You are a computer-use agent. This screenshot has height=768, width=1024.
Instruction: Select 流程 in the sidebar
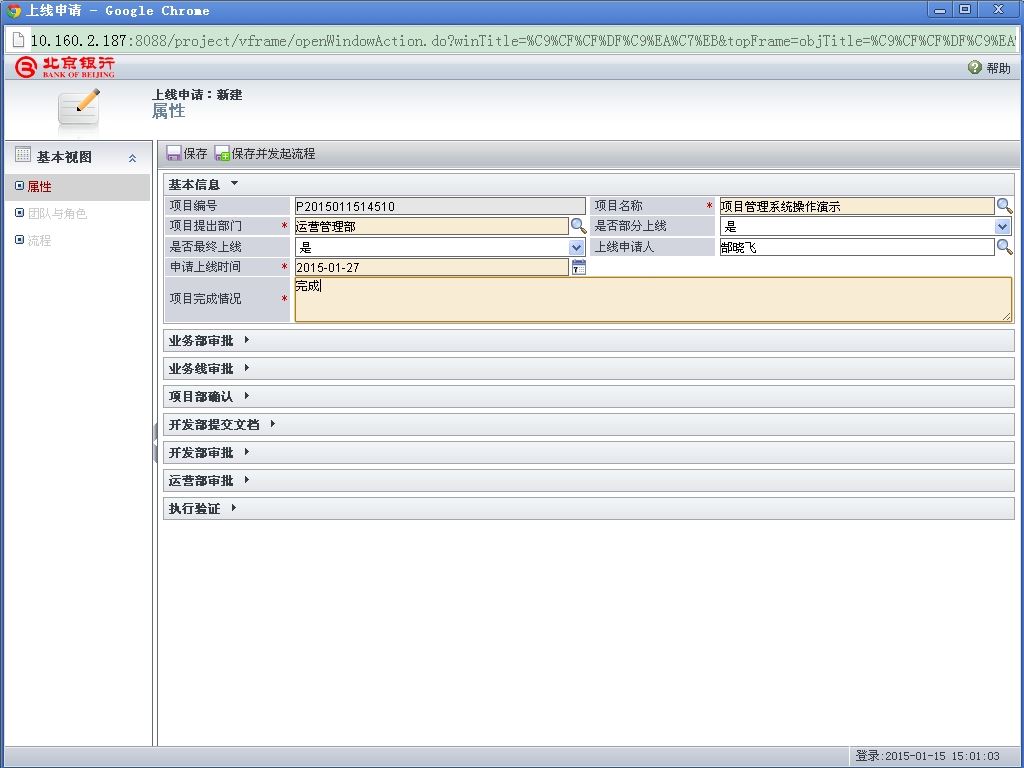(39, 240)
